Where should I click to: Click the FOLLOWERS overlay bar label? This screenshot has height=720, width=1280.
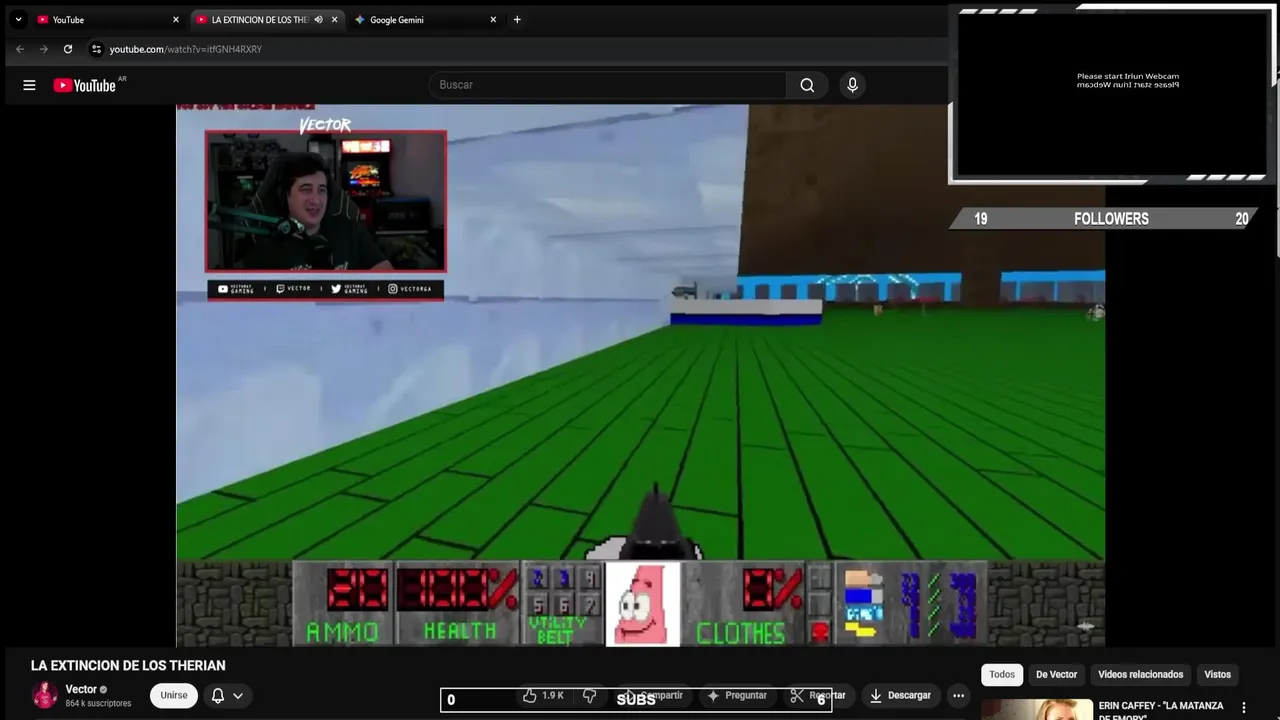[1111, 219]
